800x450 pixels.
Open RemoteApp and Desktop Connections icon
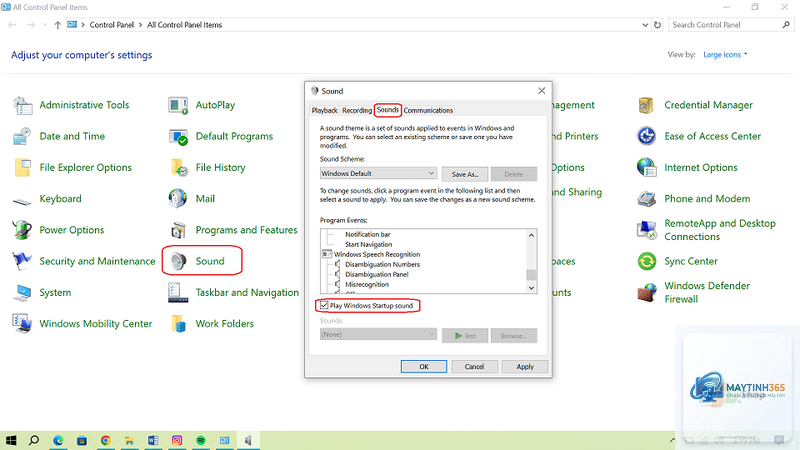[x=646, y=230]
